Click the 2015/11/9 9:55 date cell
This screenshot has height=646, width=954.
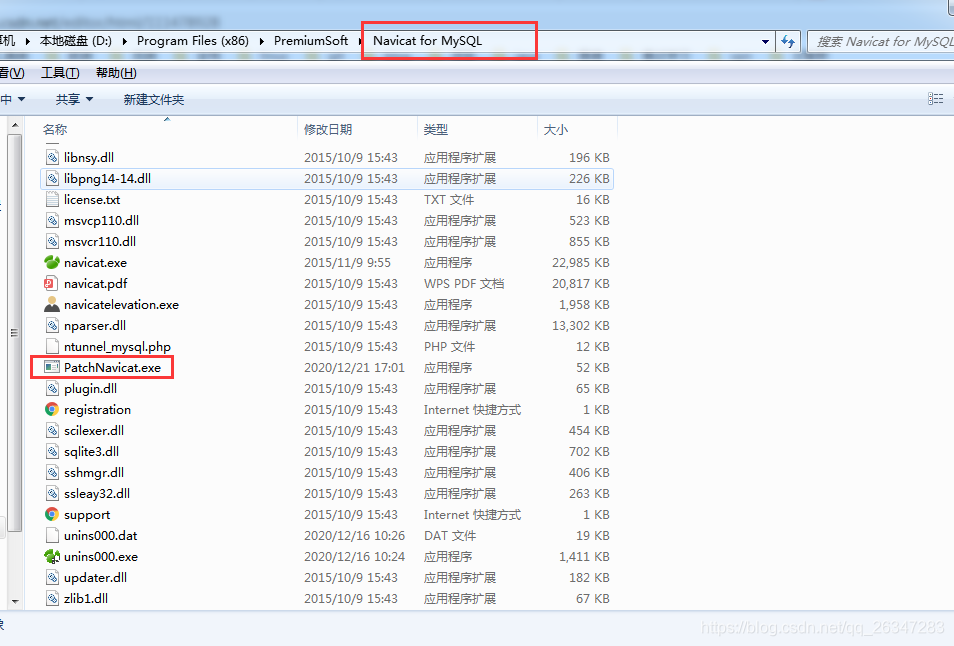[x=347, y=263]
